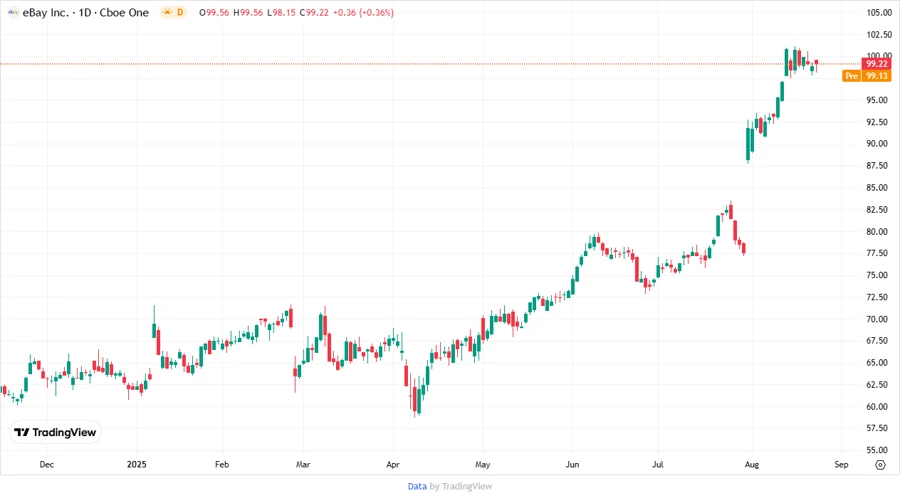Click the 65.00 price axis label

click(x=877, y=363)
